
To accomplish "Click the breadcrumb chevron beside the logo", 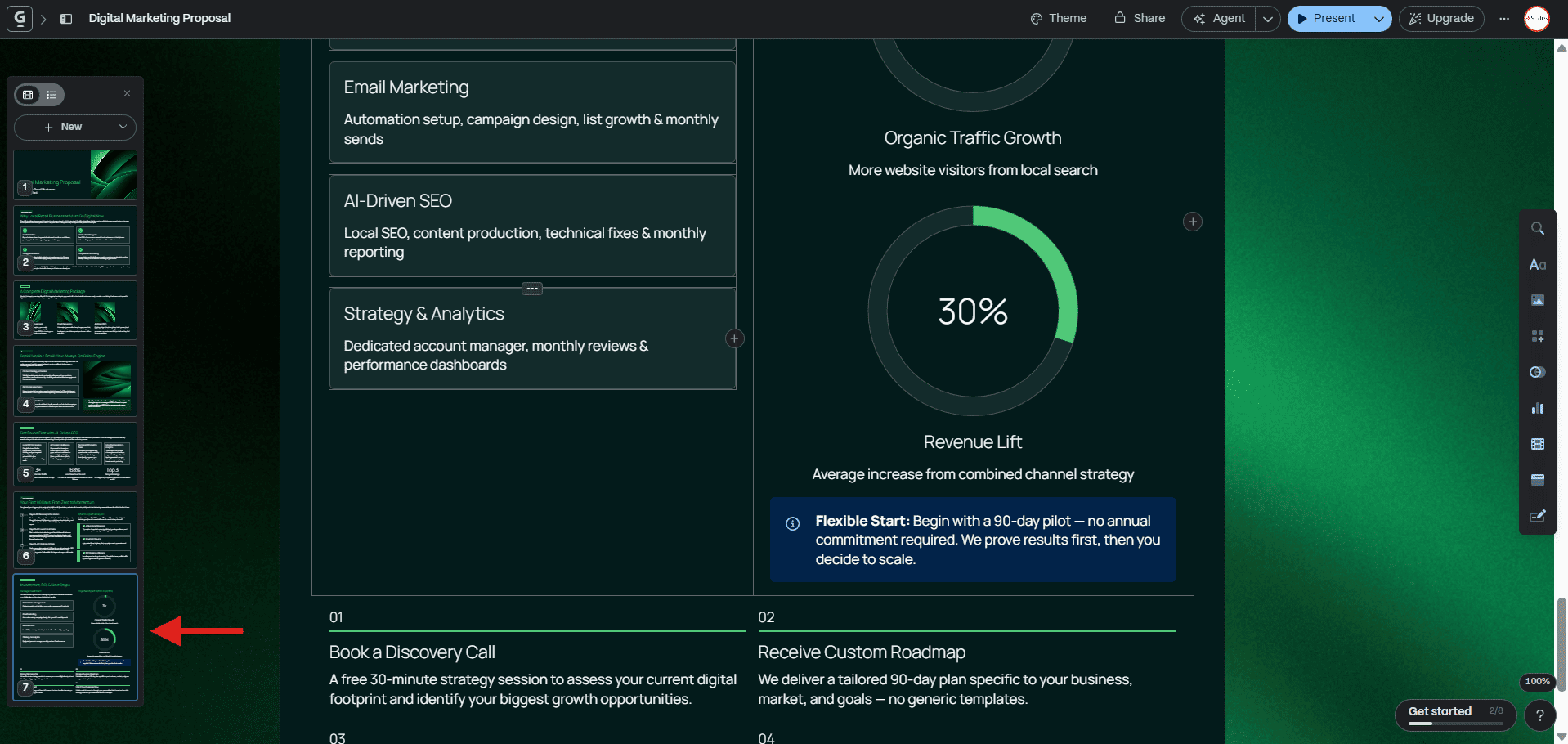I will coord(43,18).
